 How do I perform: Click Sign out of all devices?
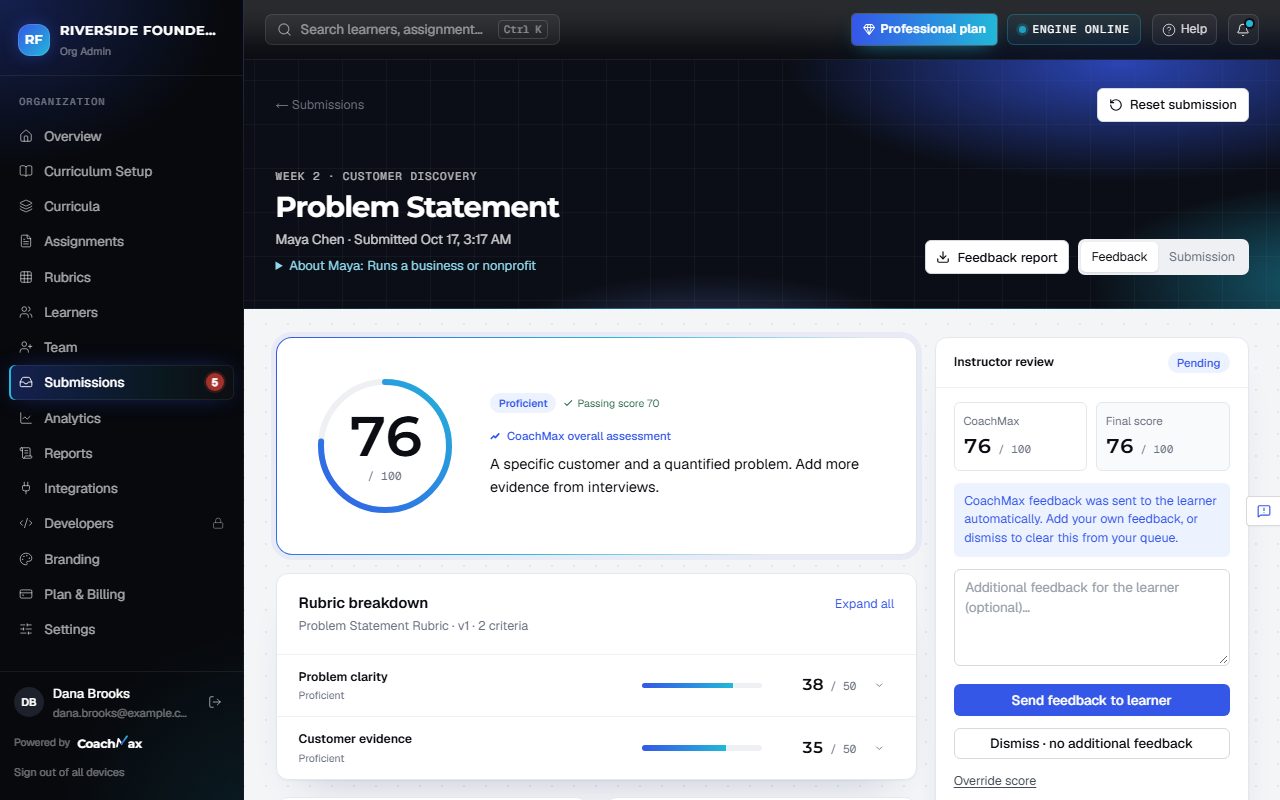[x=69, y=772]
